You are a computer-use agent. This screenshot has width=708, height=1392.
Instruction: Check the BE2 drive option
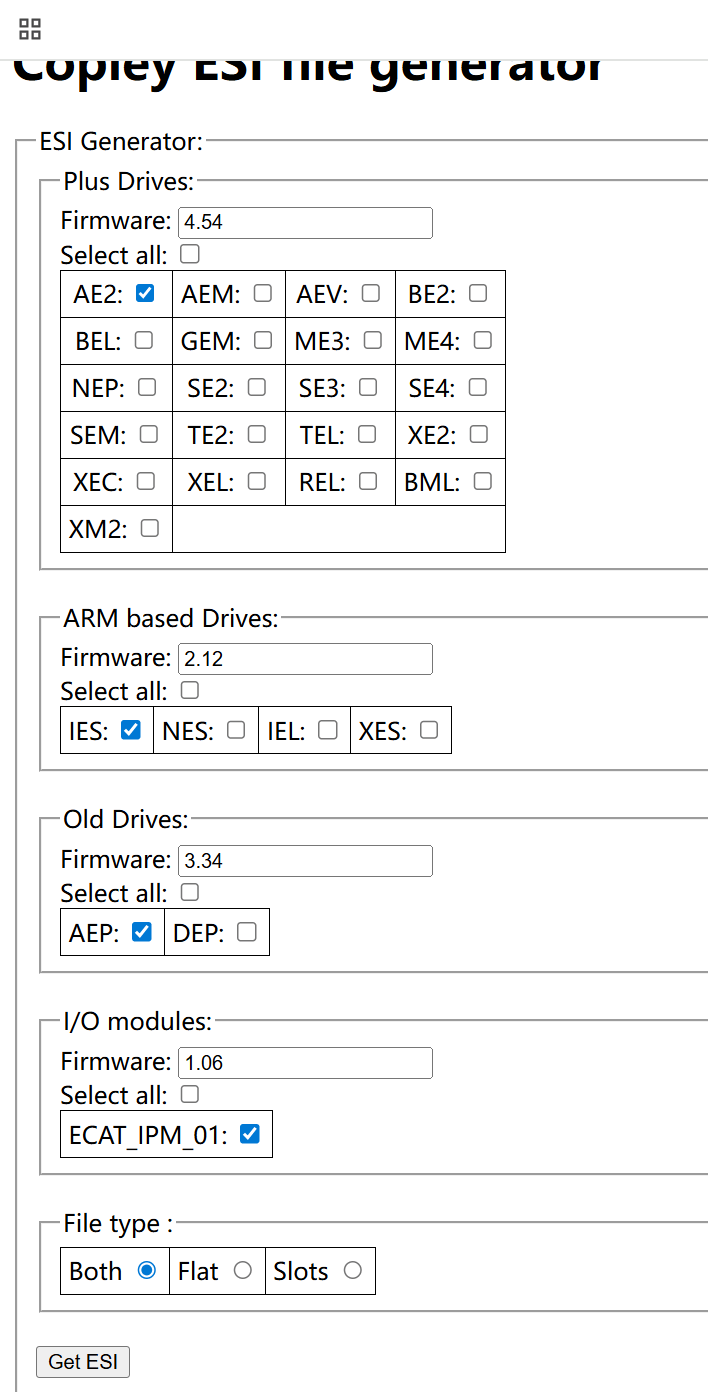coord(478,293)
